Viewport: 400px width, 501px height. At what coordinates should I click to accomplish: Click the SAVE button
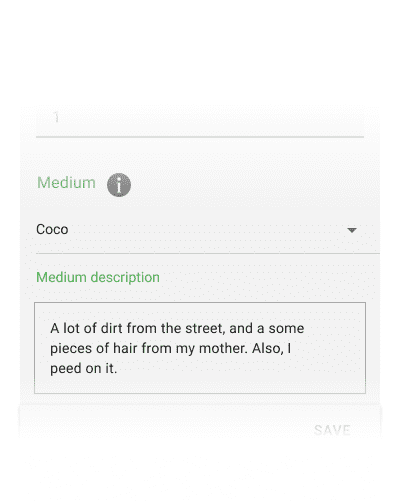332,430
